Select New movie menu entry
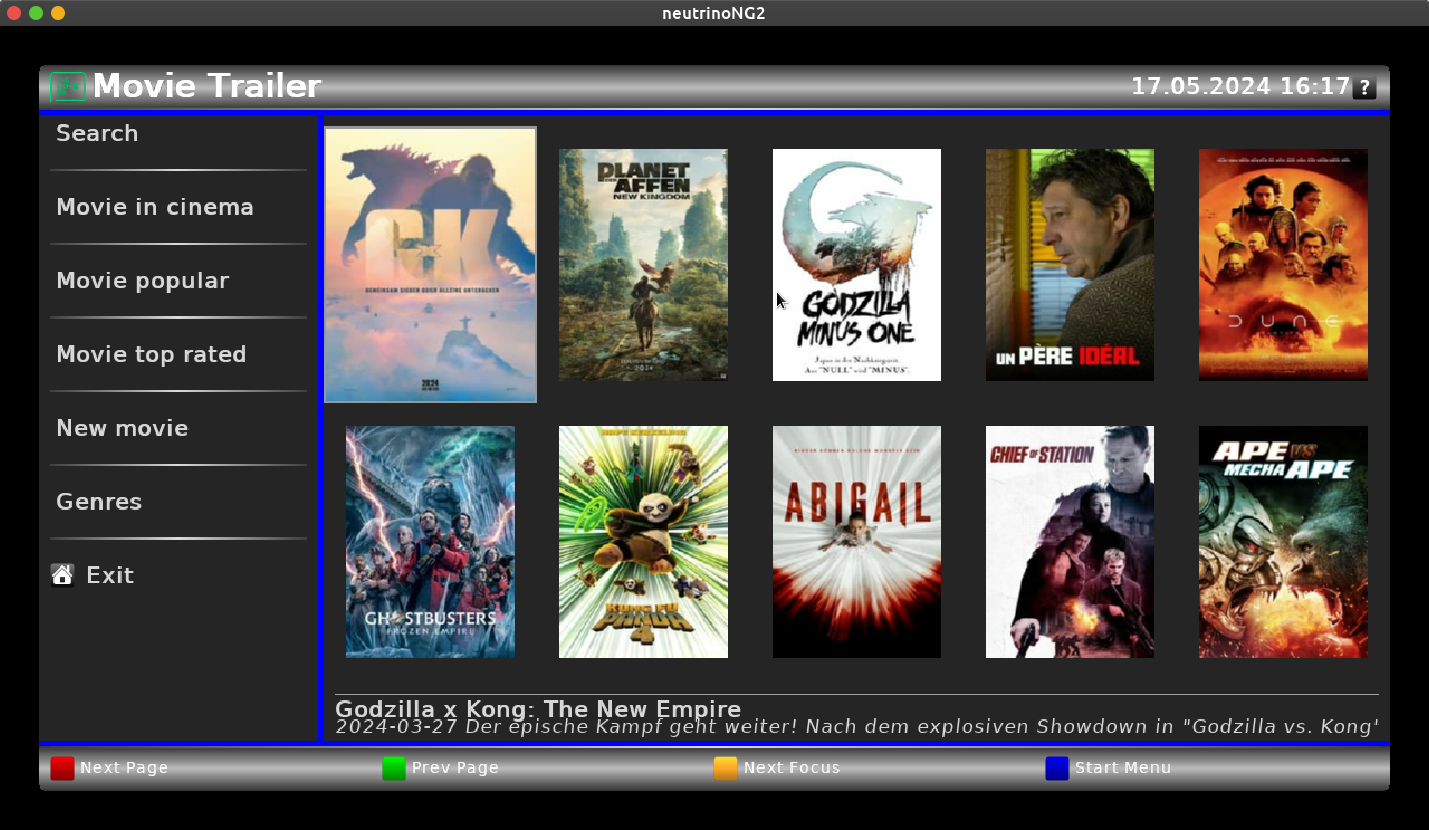 point(122,428)
